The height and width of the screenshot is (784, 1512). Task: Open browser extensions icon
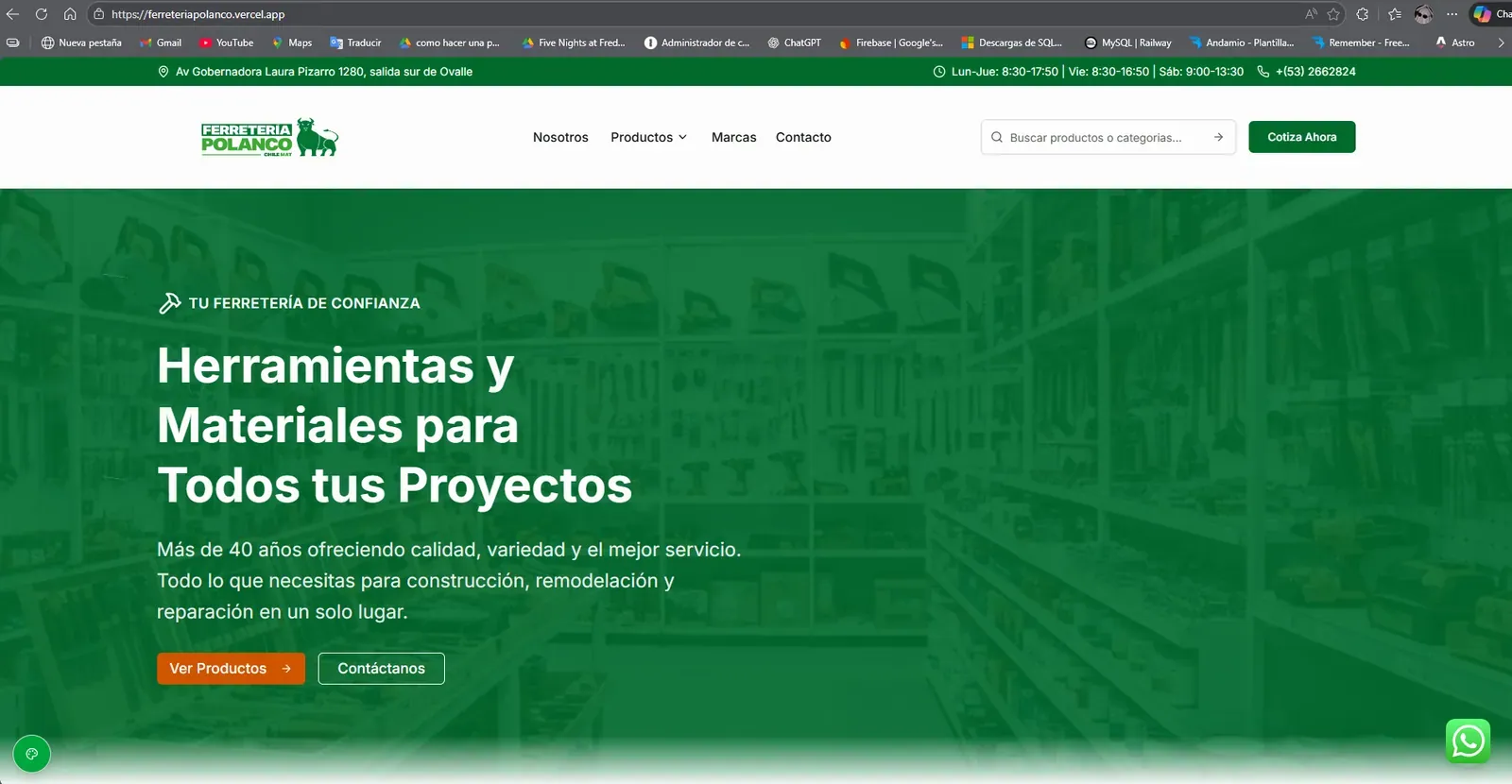(1362, 14)
